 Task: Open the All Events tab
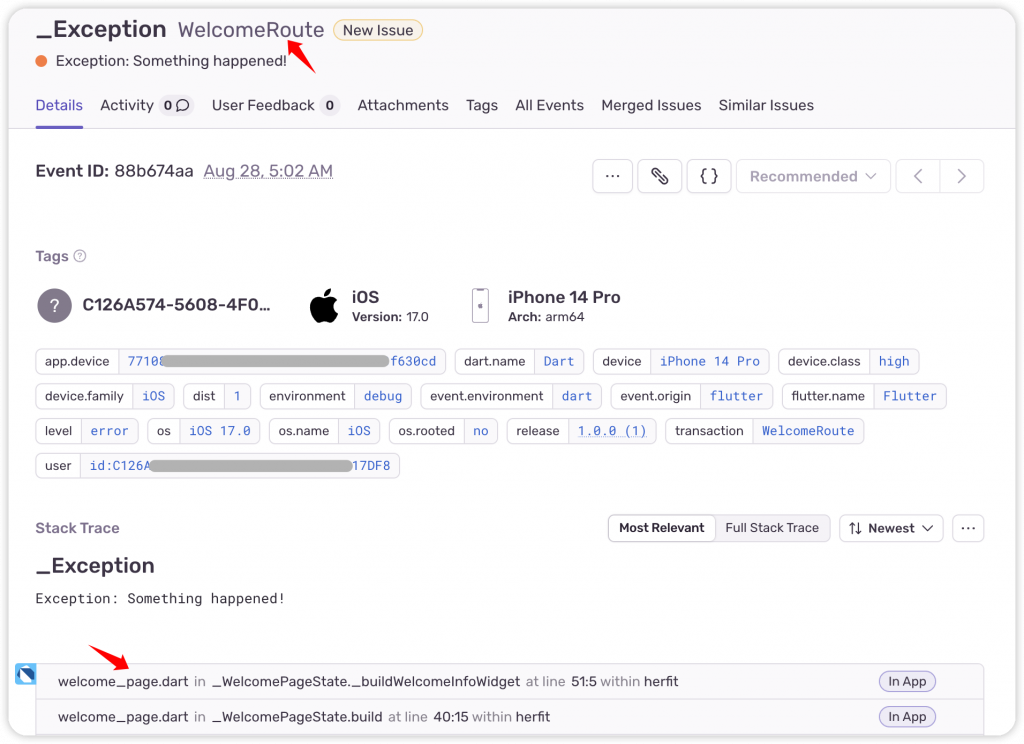549,105
